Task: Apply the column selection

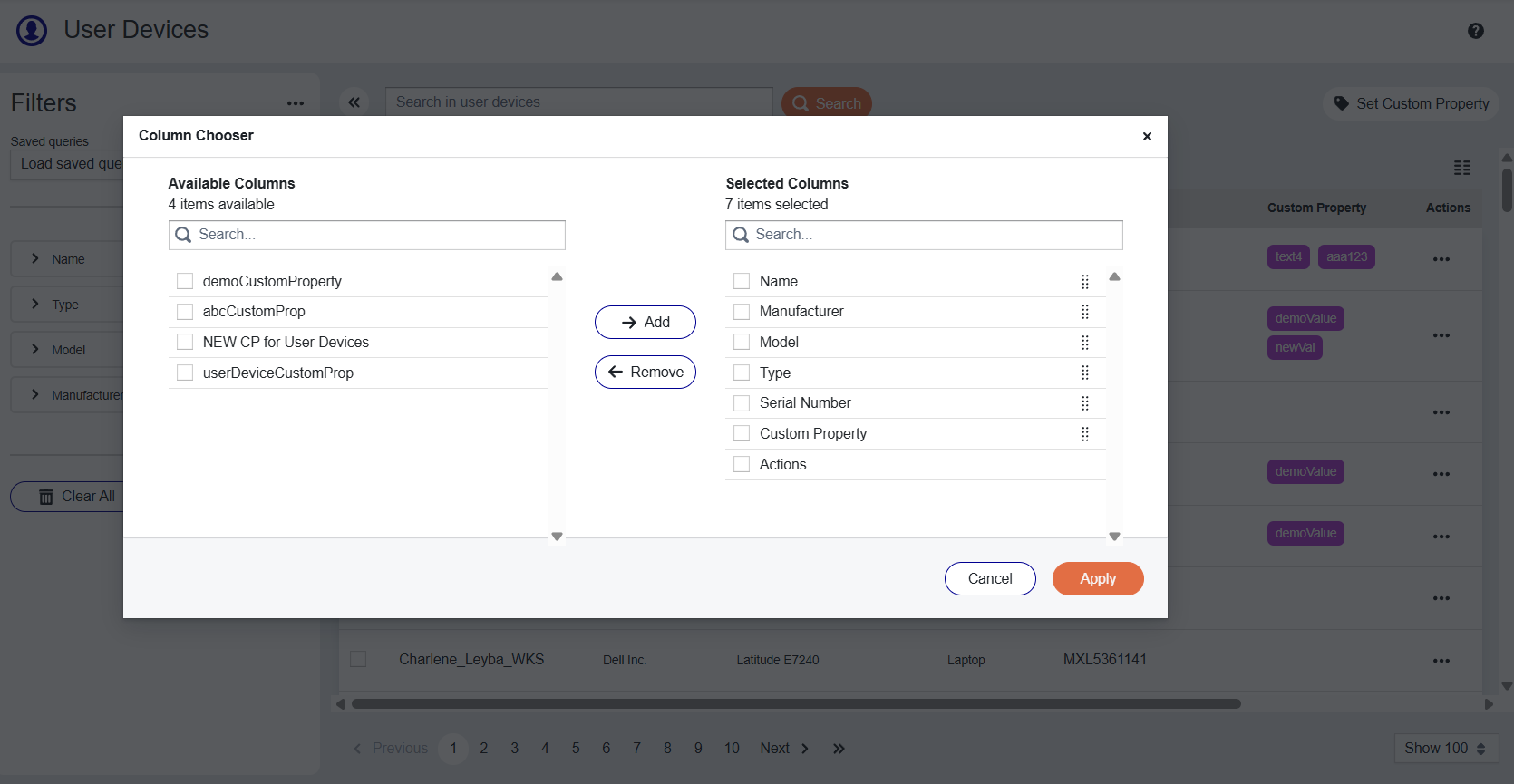Action: [x=1097, y=579]
